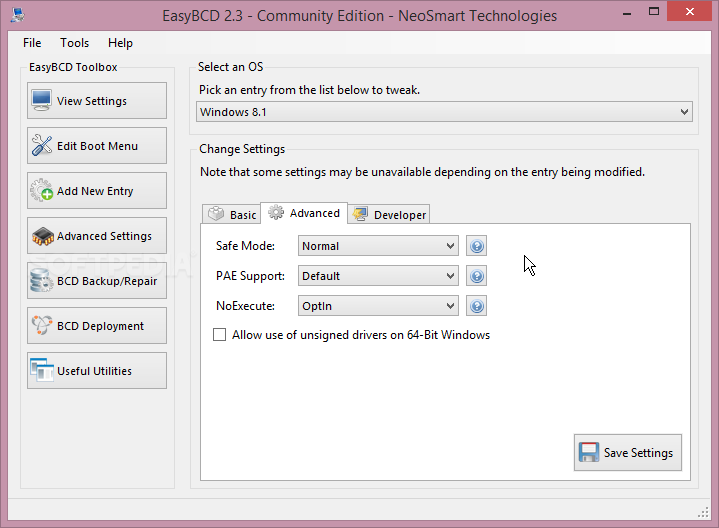Open the Tools menu
The image size is (719, 528).
tap(74, 43)
